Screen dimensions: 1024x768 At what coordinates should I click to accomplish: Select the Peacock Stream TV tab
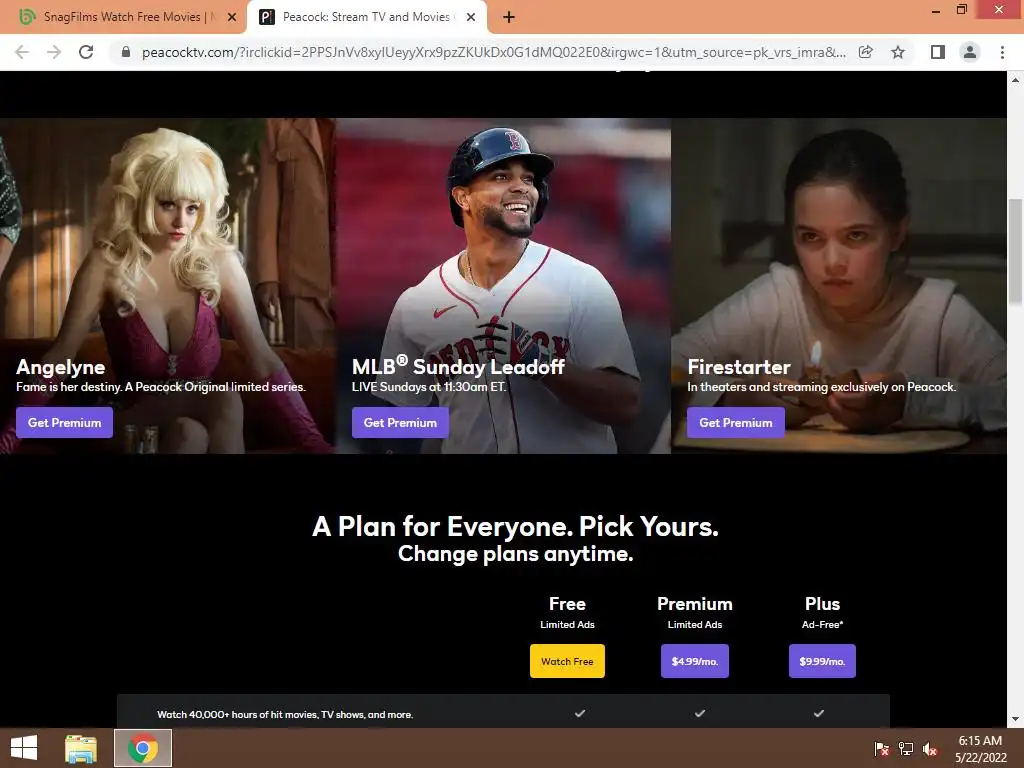pyautogui.click(x=367, y=17)
